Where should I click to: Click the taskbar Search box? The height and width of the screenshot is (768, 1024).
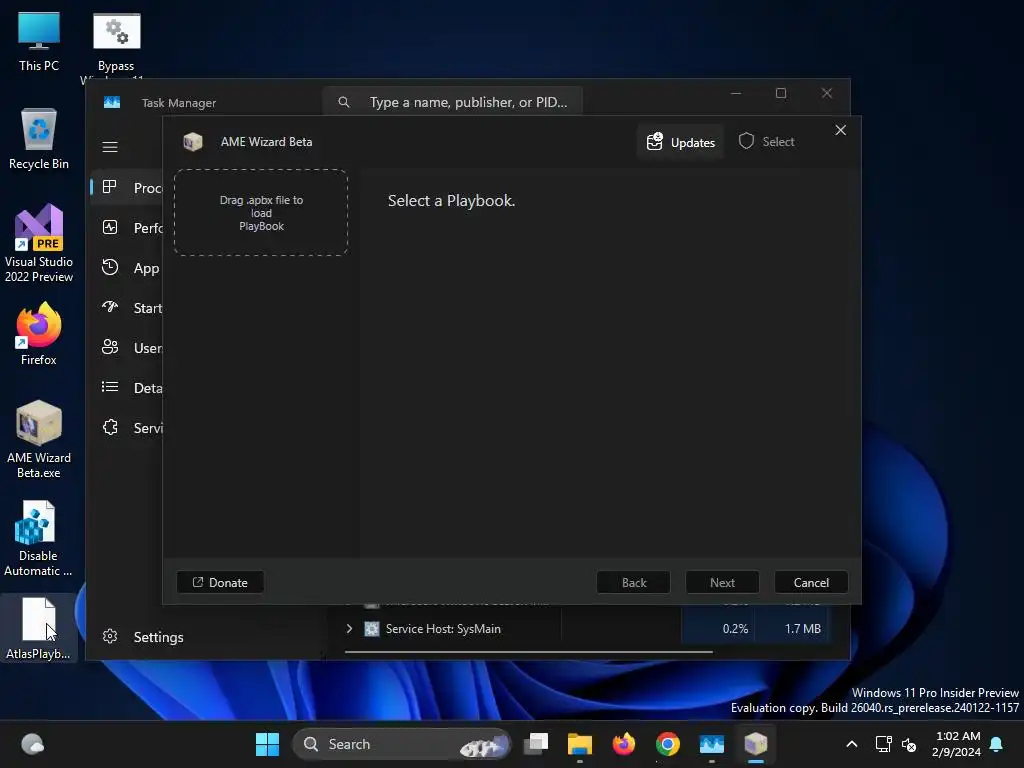[x=401, y=744]
